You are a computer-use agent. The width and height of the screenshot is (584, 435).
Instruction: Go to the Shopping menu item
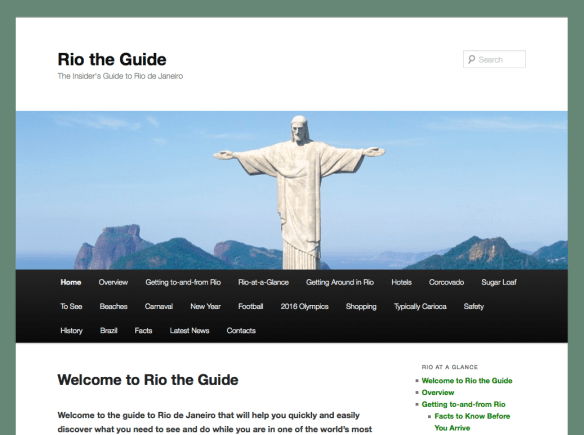(x=361, y=307)
